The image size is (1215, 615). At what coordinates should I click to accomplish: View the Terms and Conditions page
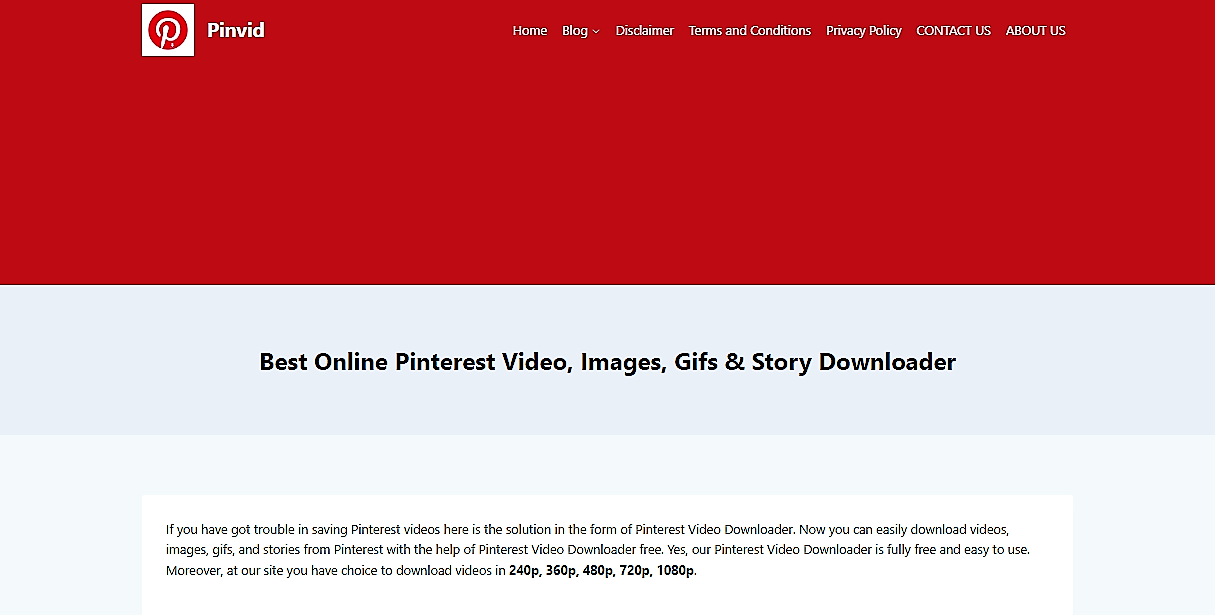coord(749,31)
